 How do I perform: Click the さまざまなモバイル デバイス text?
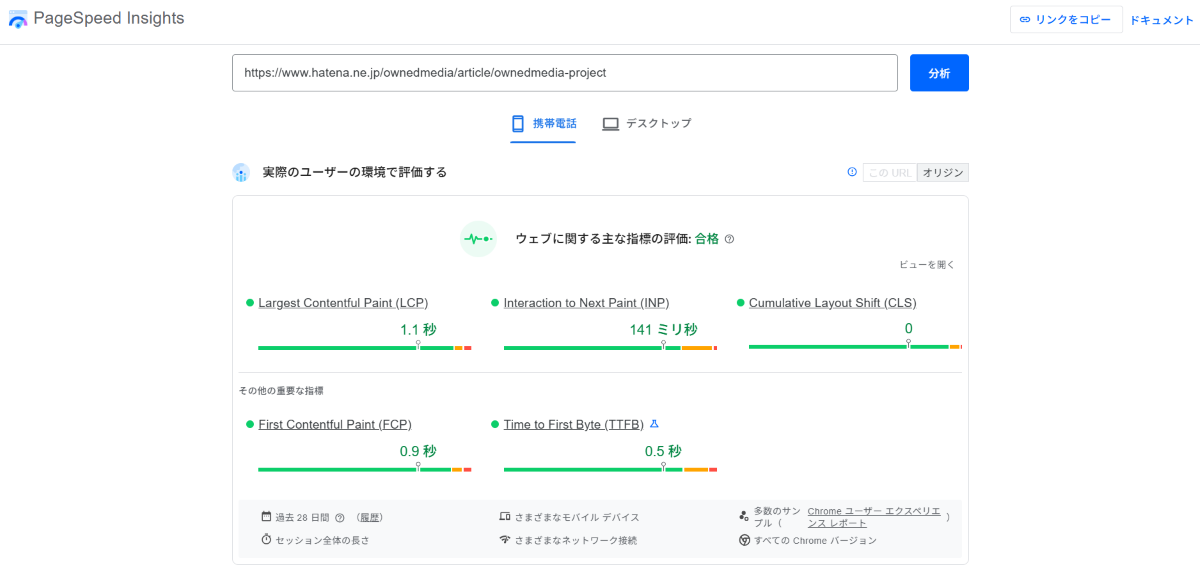pos(577,517)
